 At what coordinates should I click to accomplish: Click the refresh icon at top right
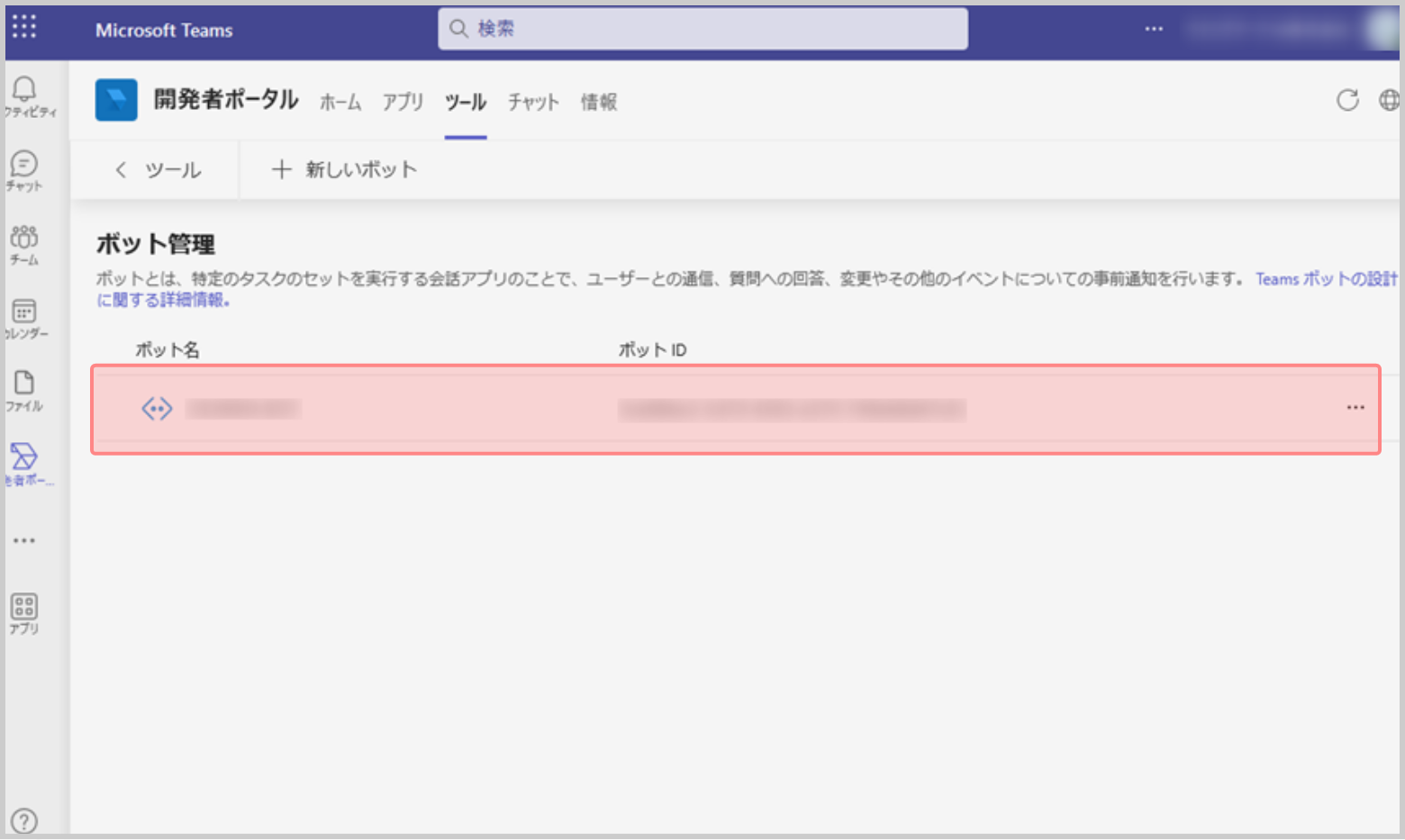1347,100
